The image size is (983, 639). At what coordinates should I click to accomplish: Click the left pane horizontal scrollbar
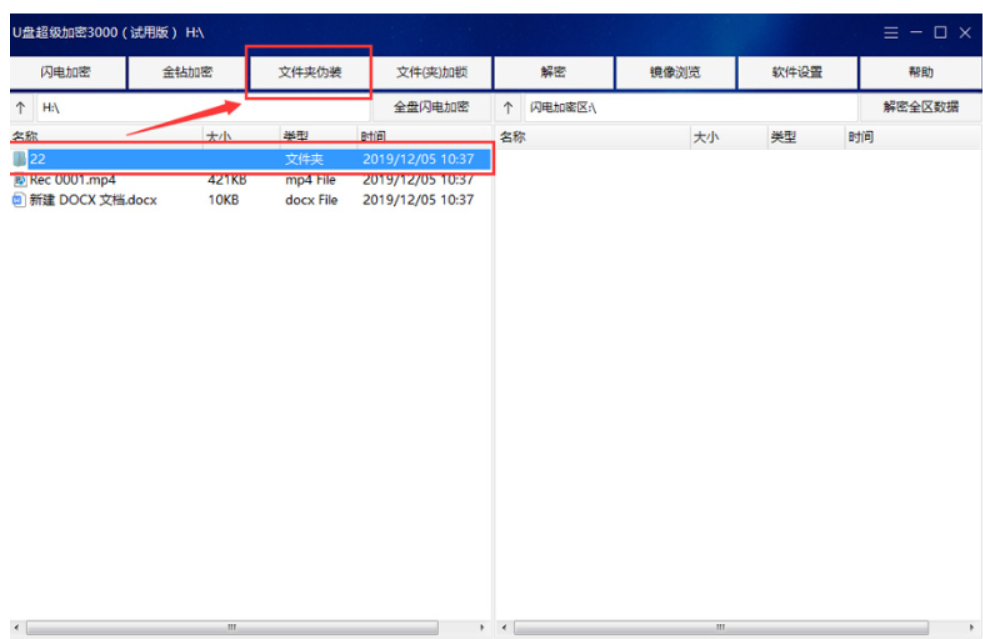(x=231, y=628)
